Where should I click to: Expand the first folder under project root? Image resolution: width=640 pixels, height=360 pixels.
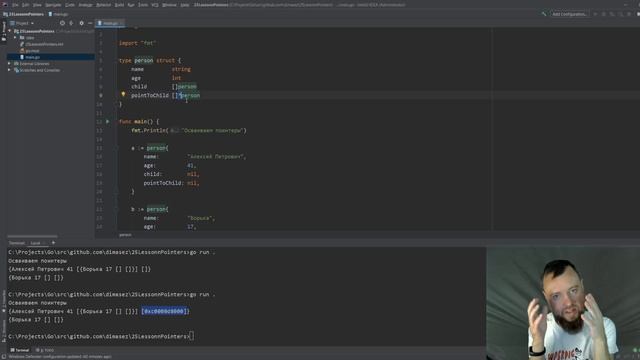click(x=15, y=38)
